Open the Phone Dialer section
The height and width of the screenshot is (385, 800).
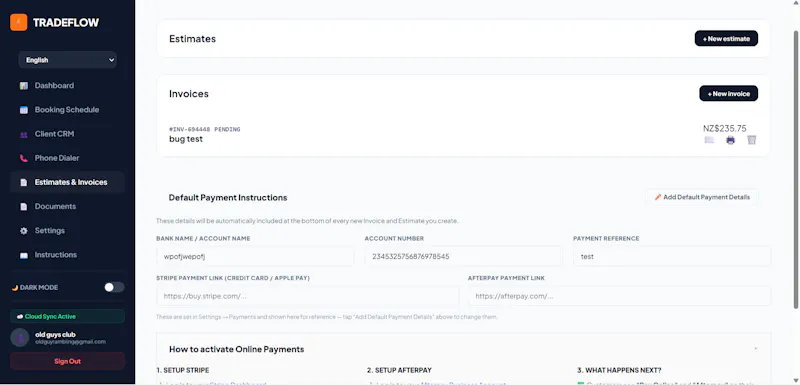point(67,158)
